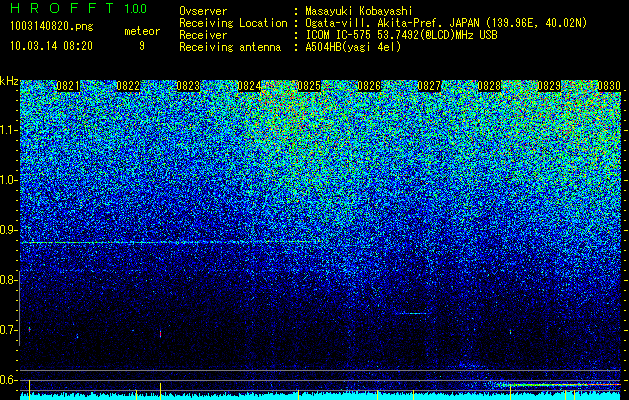Click the 0826 time marker
Viewport: 629px width, 400px height.
pos(369,86)
